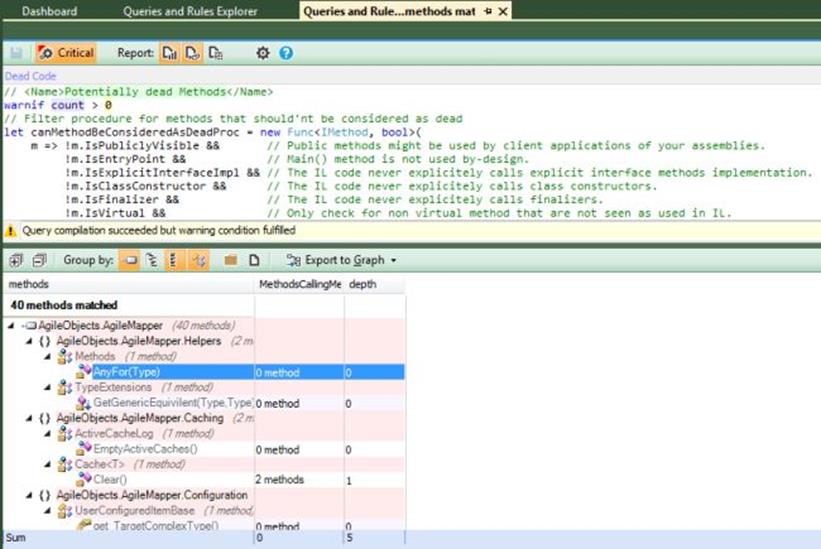Collapse UserConfiguredItemBase class node
The image size is (821, 549).
tap(48, 510)
